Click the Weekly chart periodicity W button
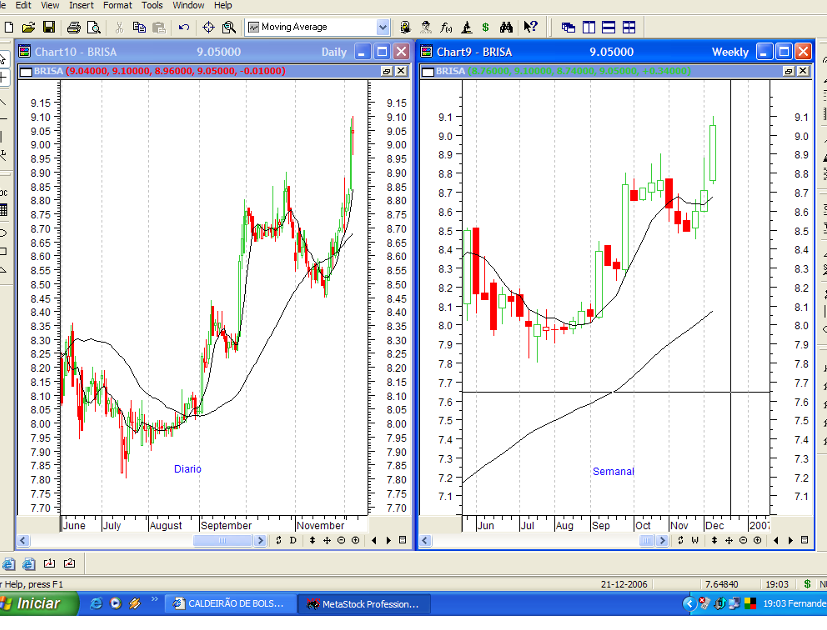The width and height of the screenshot is (827, 630). [695, 540]
